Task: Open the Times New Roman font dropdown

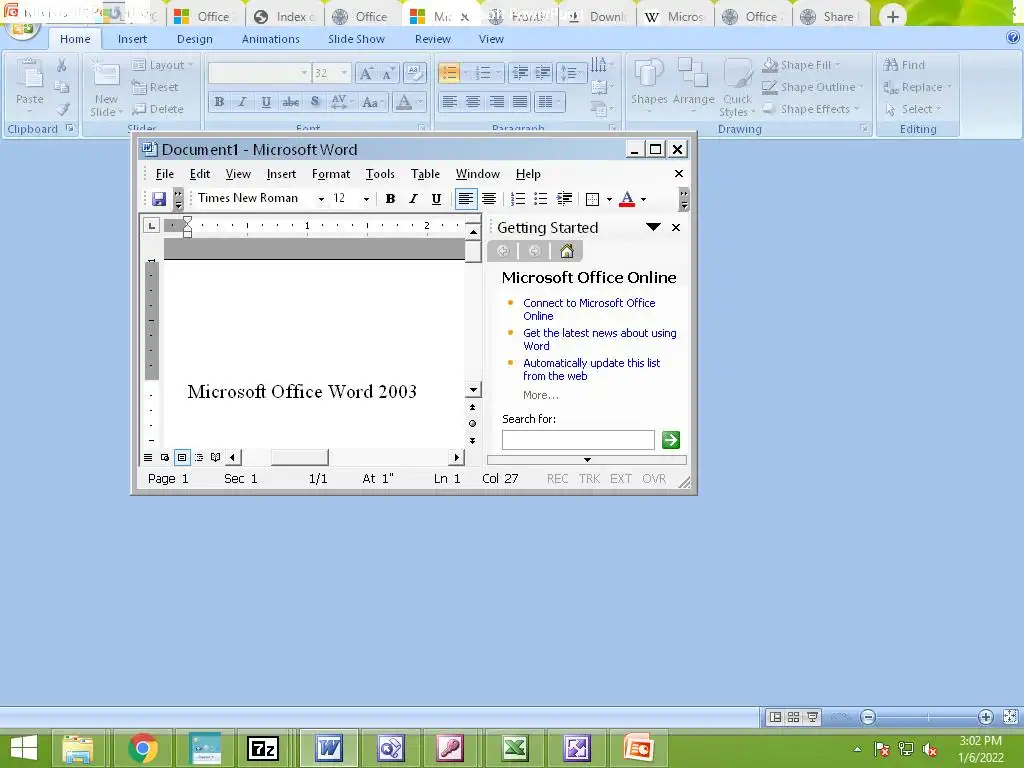Action: (321, 199)
